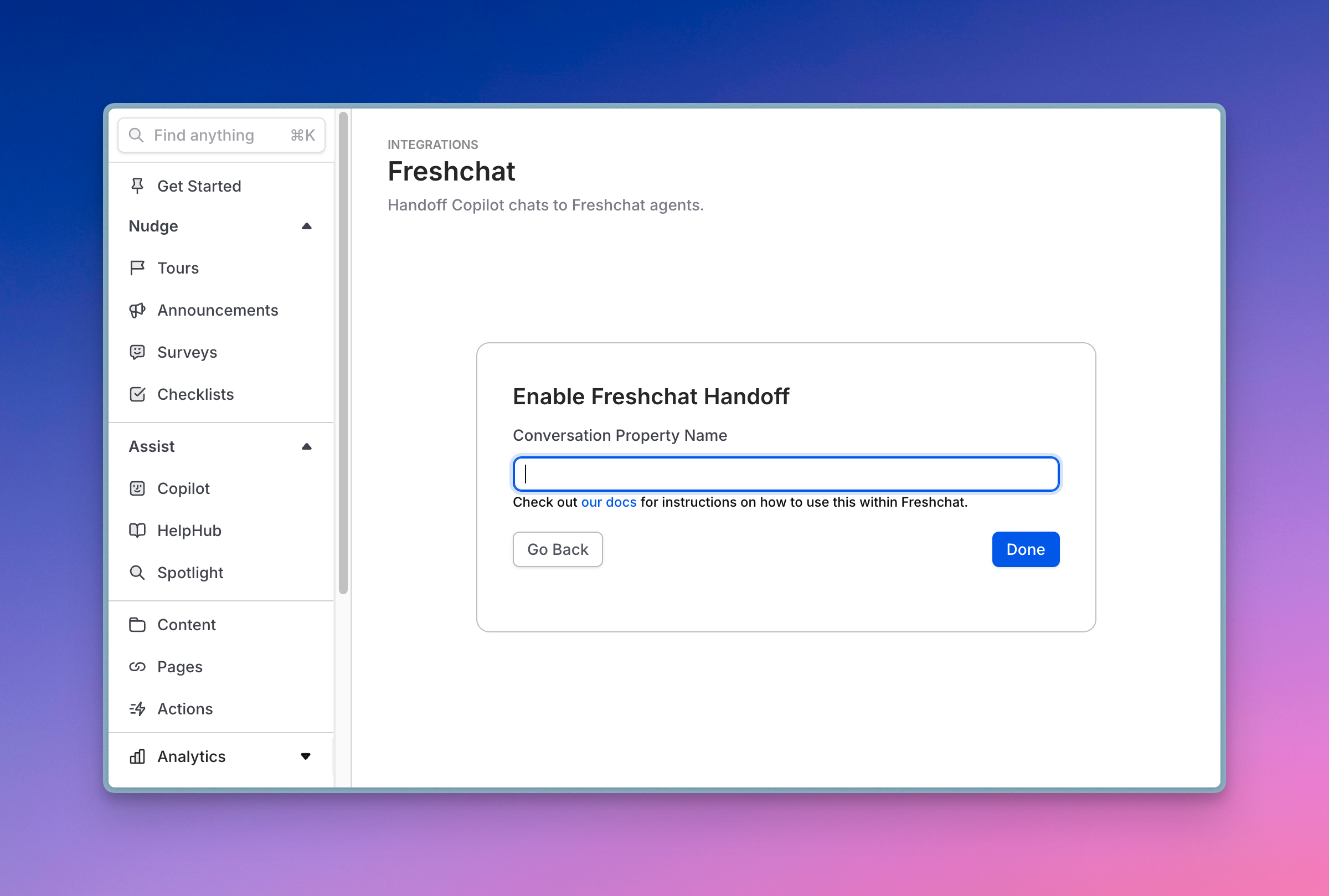
Task: Click the Copilot icon in sidebar
Action: coord(137,488)
